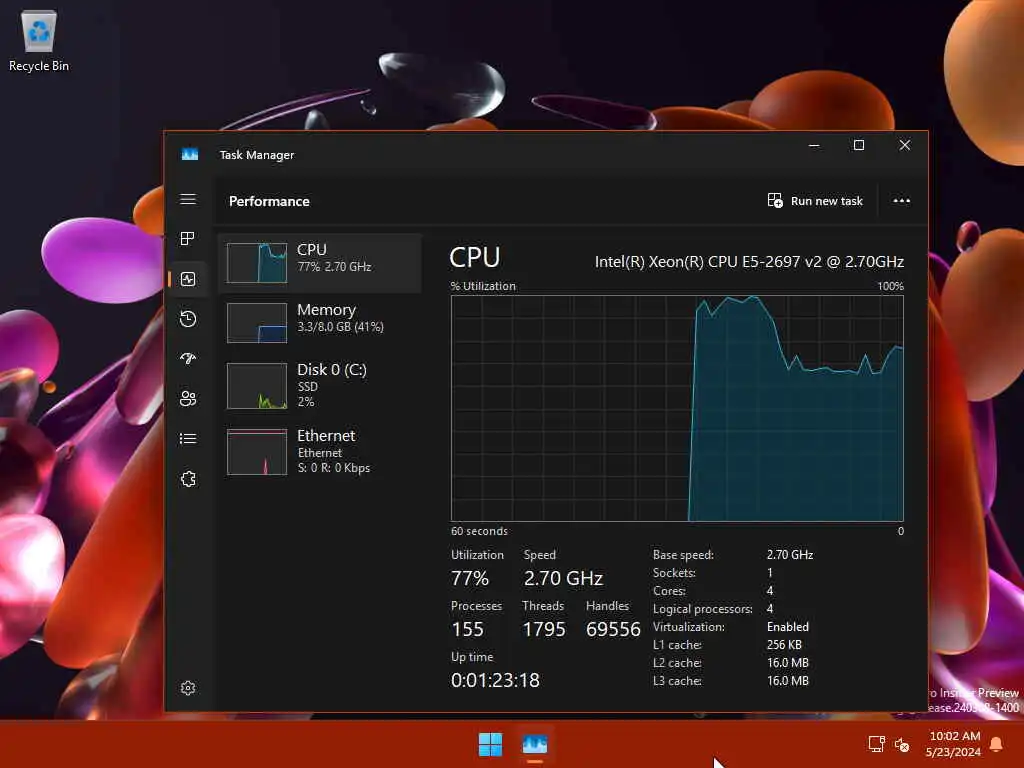The width and height of the screenshot is (1024, 768).
Task: Open the hamburger navigation menu
Action: pyautogui.click(x=188, y=199)
